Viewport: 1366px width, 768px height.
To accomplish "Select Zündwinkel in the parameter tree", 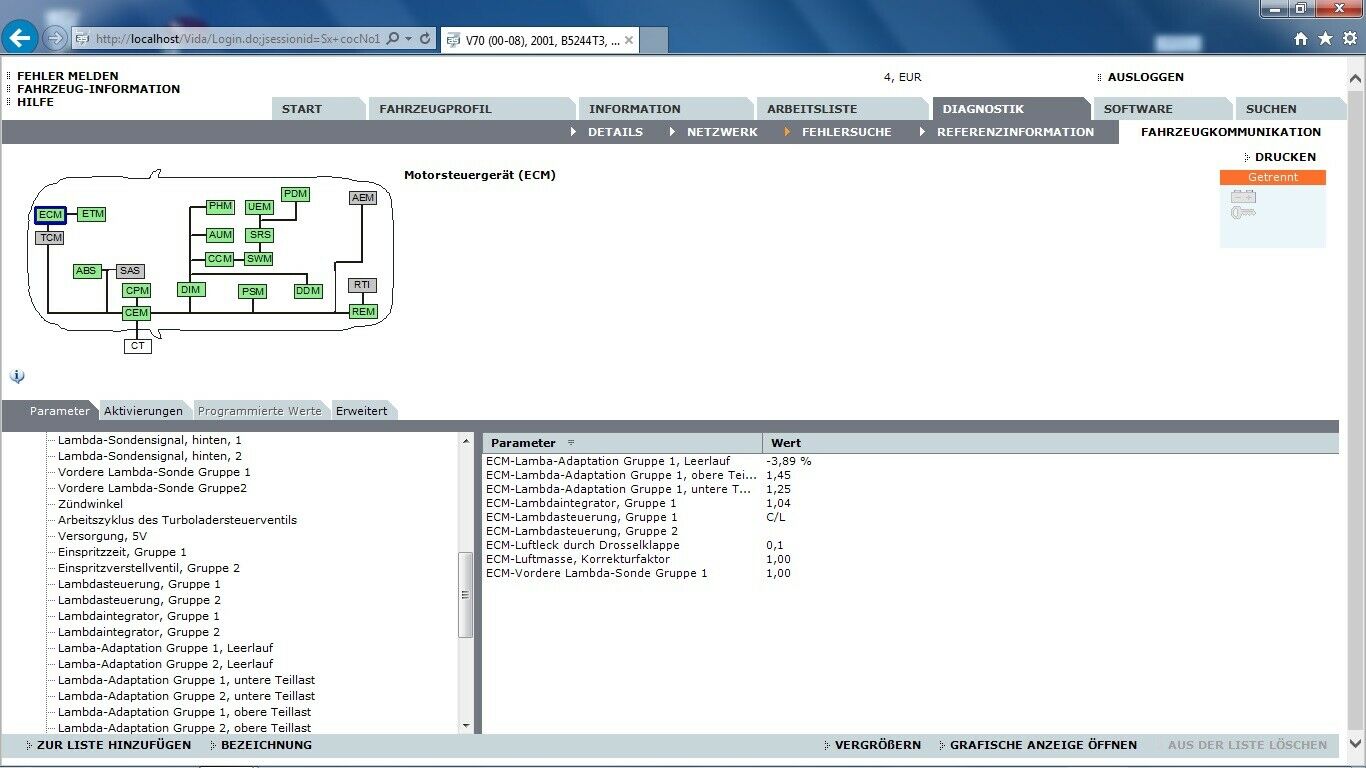I will [90, 504].
